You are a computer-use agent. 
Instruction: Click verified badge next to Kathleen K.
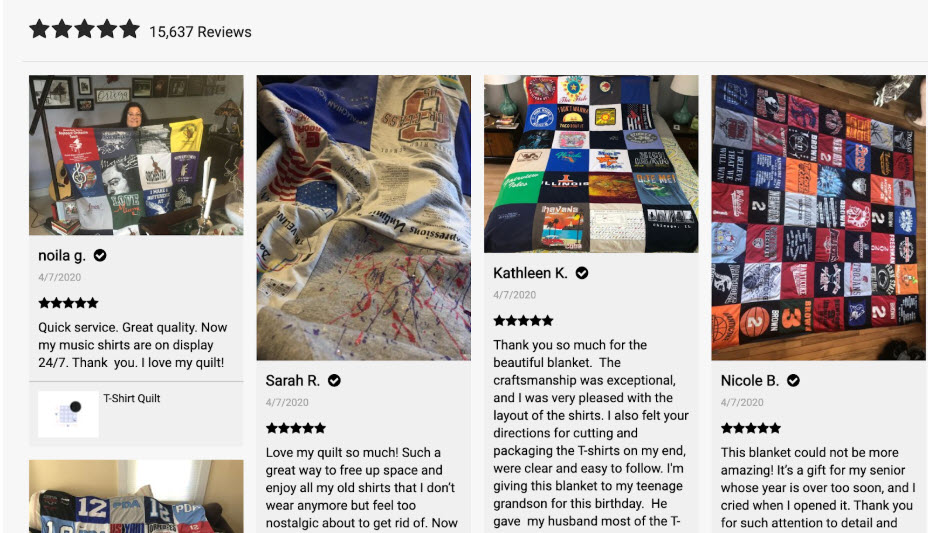[582, 273]
